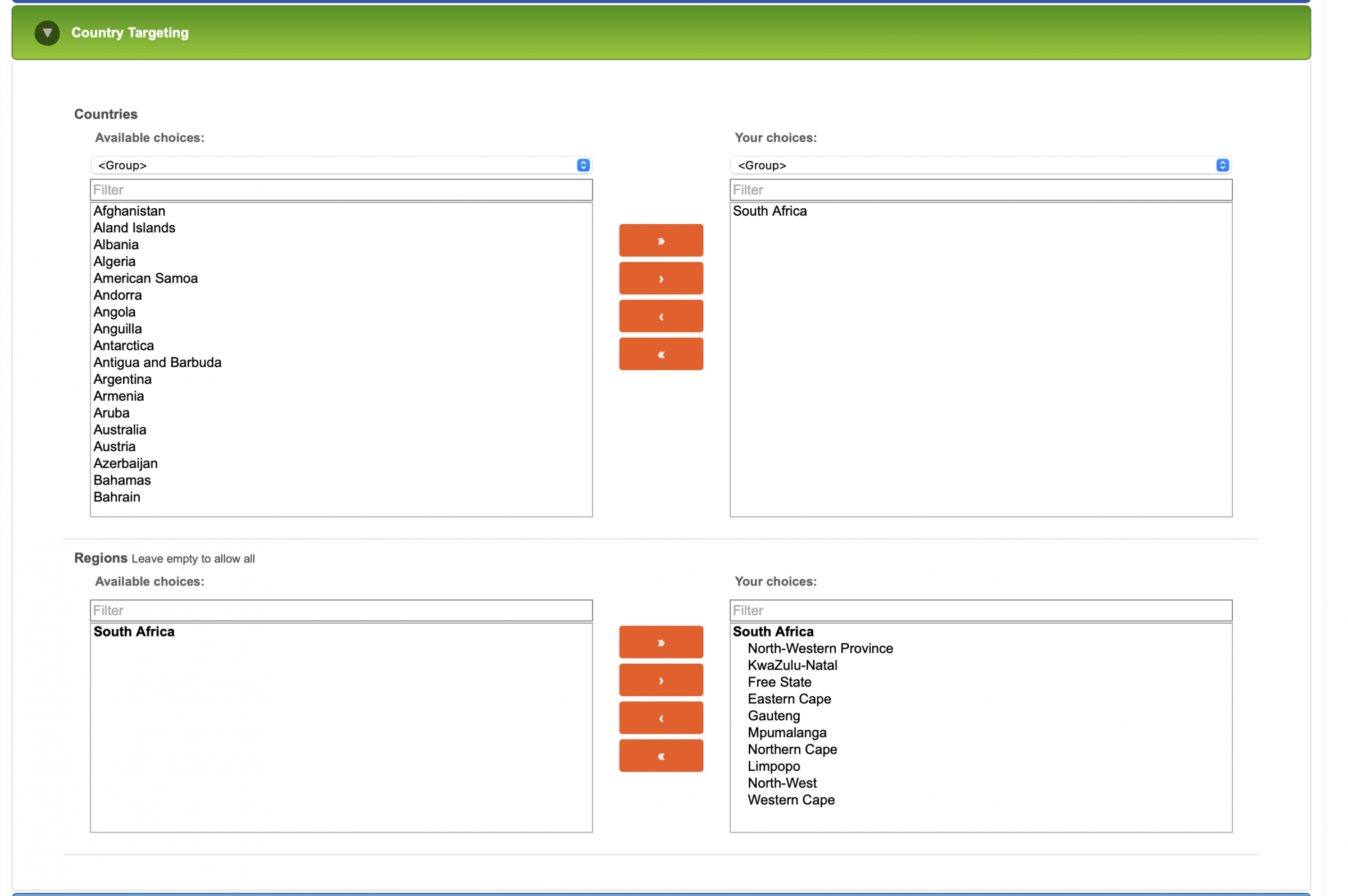
Task: Select Argentina in available countries
Action: pos(122,380)
